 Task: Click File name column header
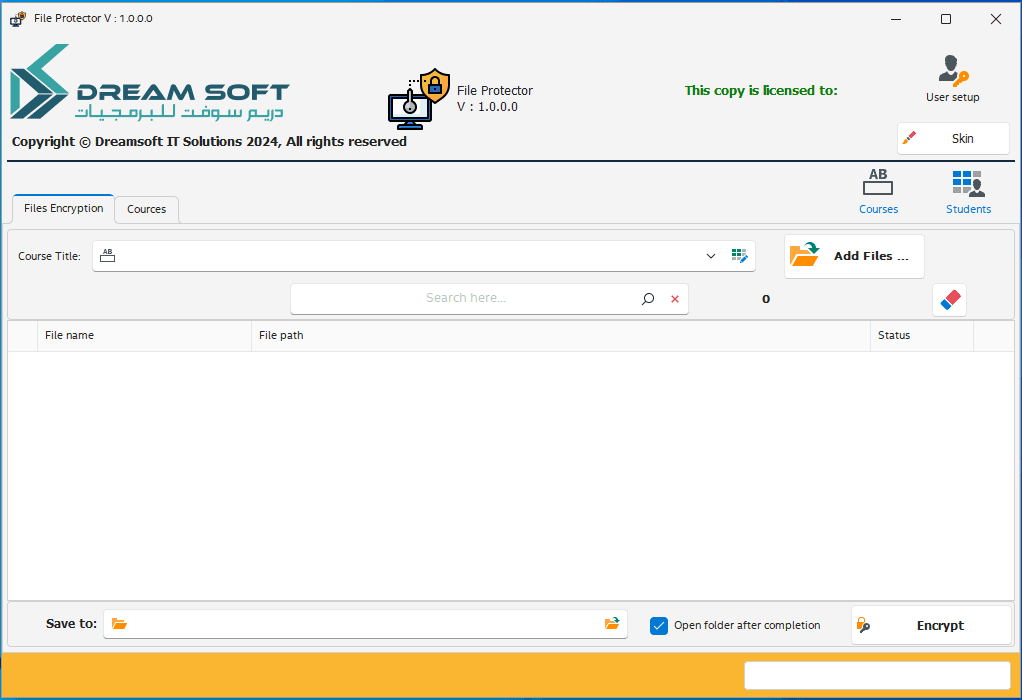[144, 335]
